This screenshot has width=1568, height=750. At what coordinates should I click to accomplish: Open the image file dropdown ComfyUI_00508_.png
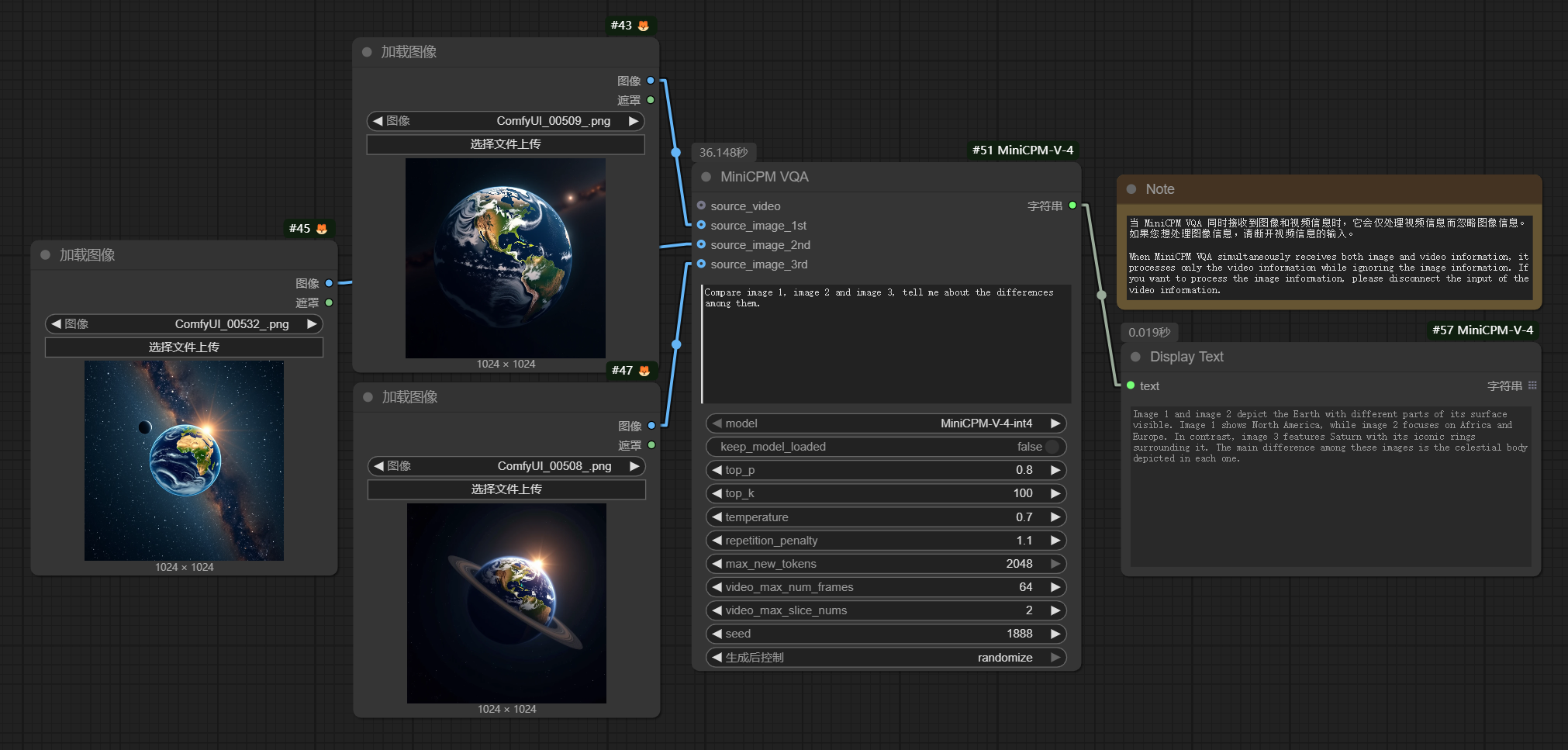pyautogui.click(x=506, y=466)
